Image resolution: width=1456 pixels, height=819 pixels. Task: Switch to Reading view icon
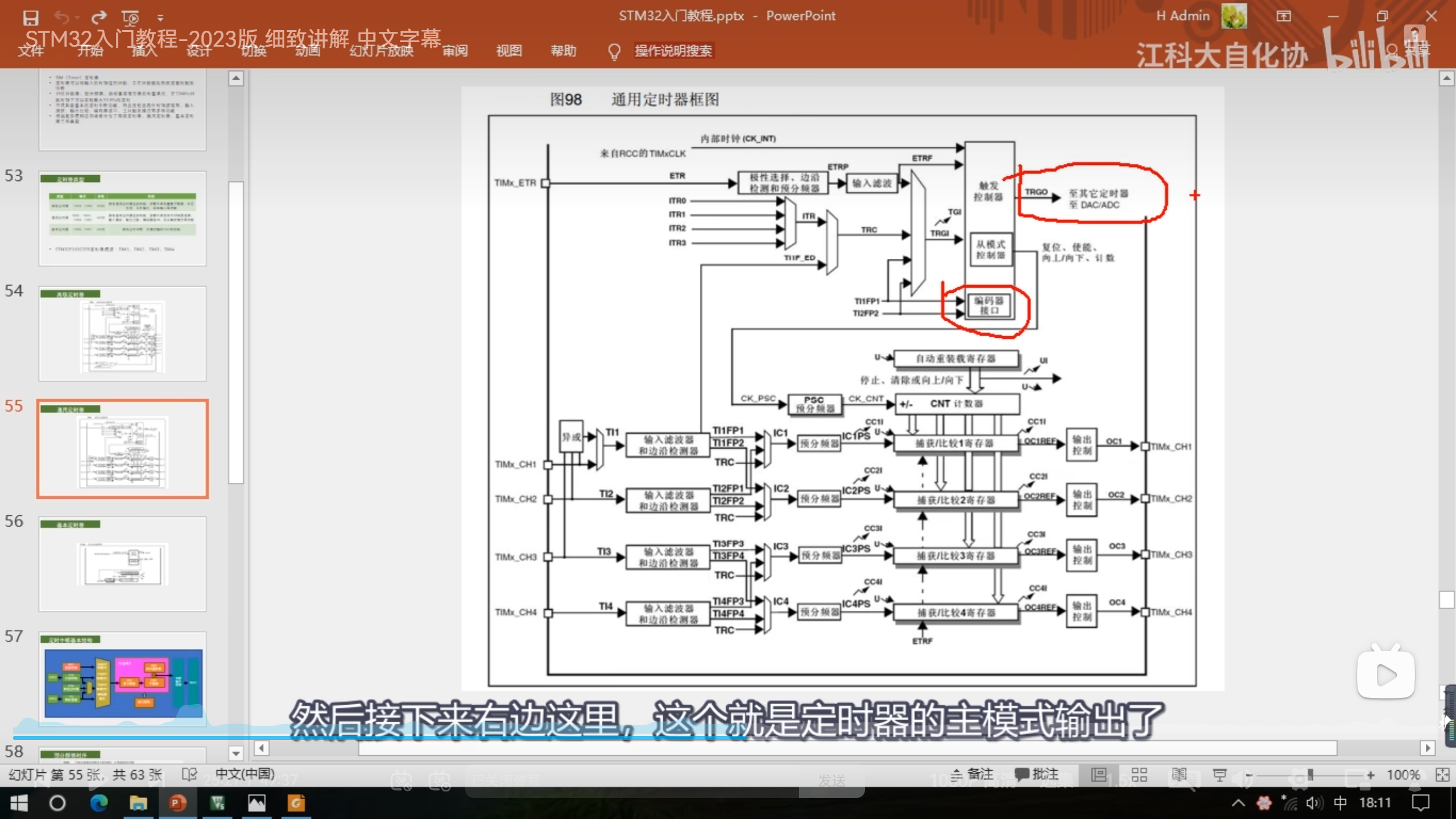[x=1179, y=775]
